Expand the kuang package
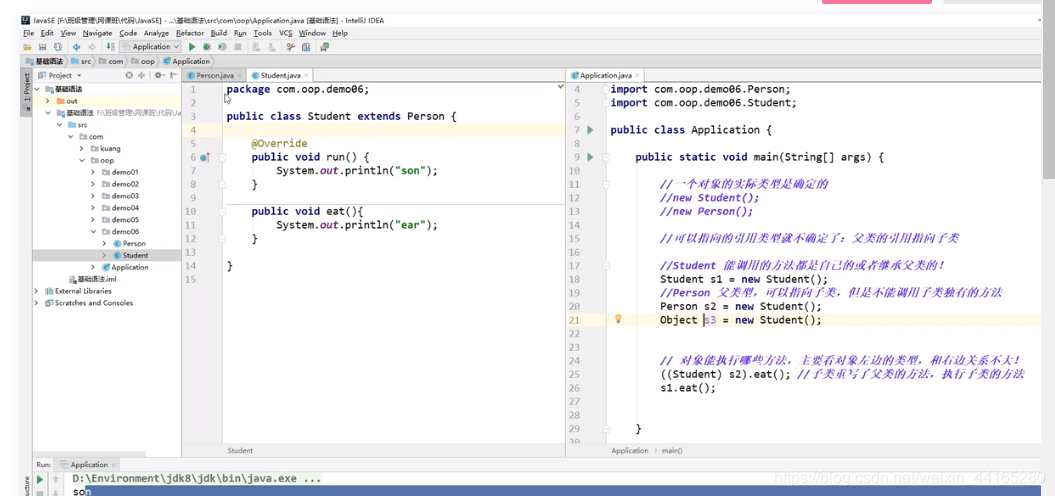The height and width of the screenshot is (496, 1055). [x=82, y=148]
